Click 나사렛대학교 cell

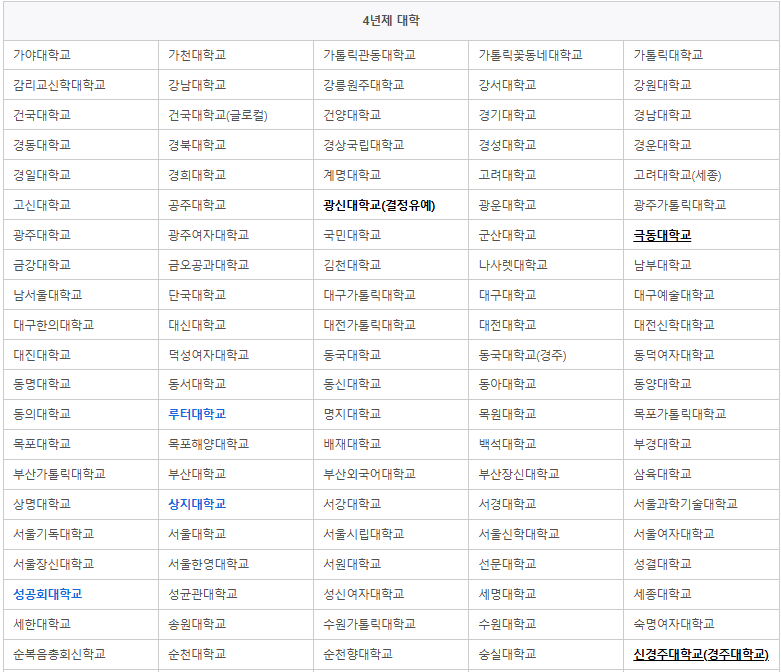pyautogui.click(x=546, y=265)
